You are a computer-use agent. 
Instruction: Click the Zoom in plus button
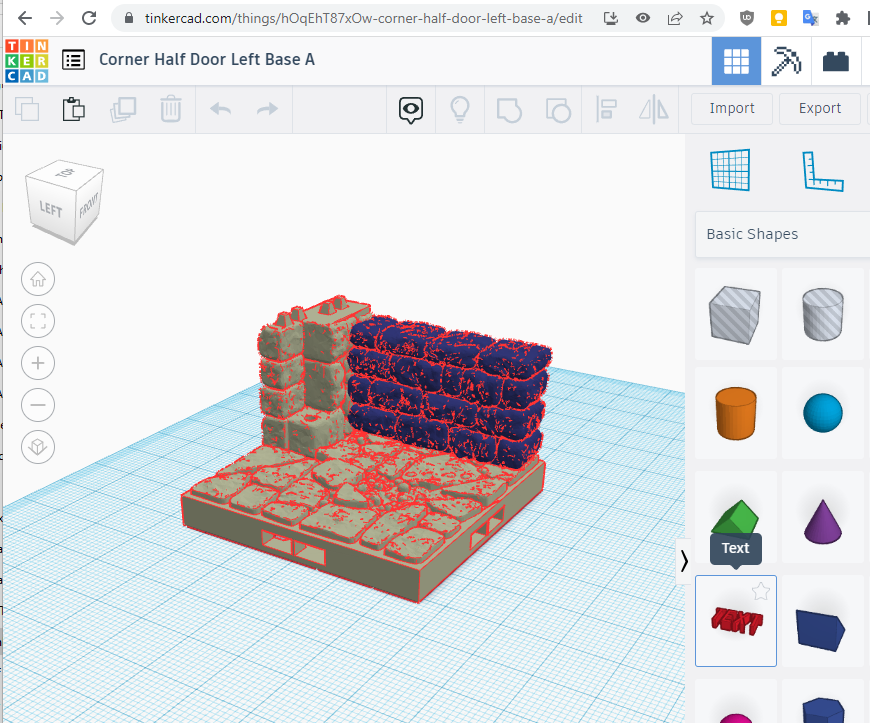click(x=38, y=363)
